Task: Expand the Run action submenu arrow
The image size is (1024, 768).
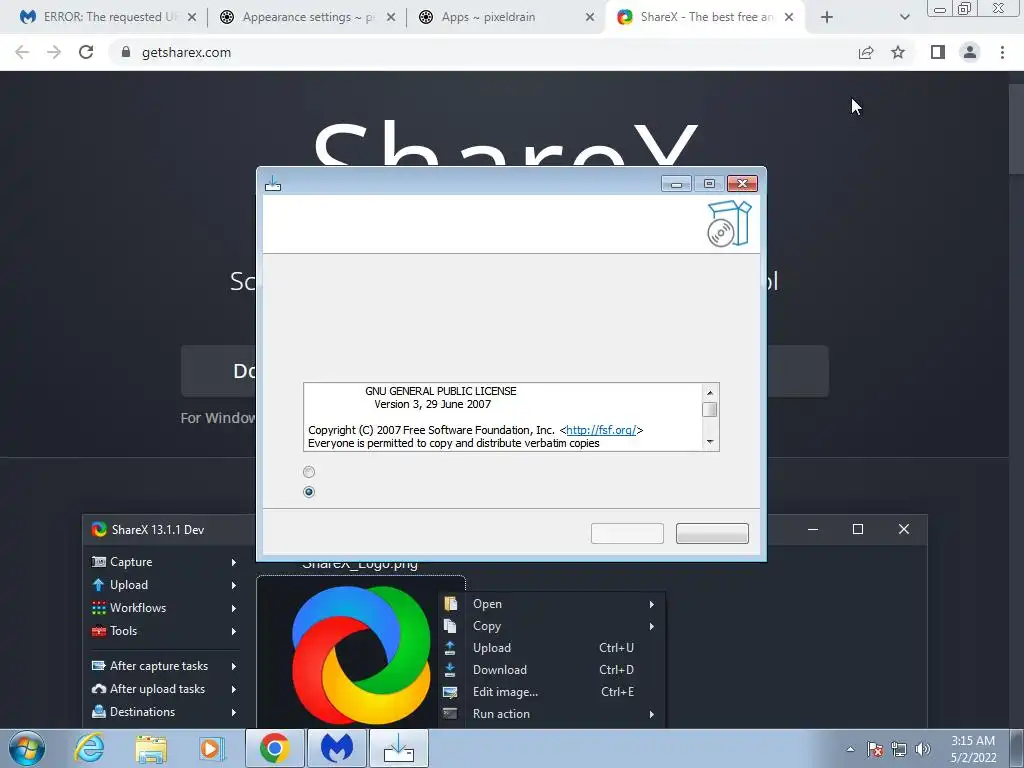Action: [652, 714]
